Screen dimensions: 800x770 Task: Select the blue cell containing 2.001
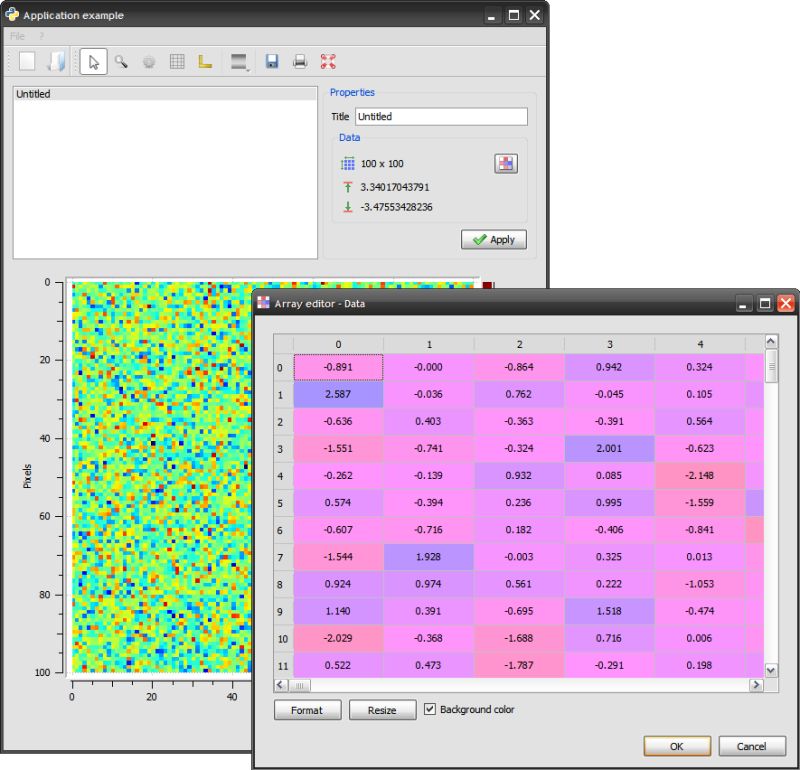click(610, 448)
